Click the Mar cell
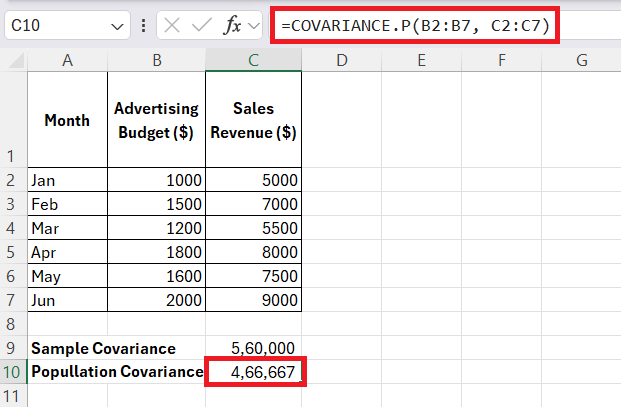The width and height of the screenshot is (621, 407). tap(67, 228)
